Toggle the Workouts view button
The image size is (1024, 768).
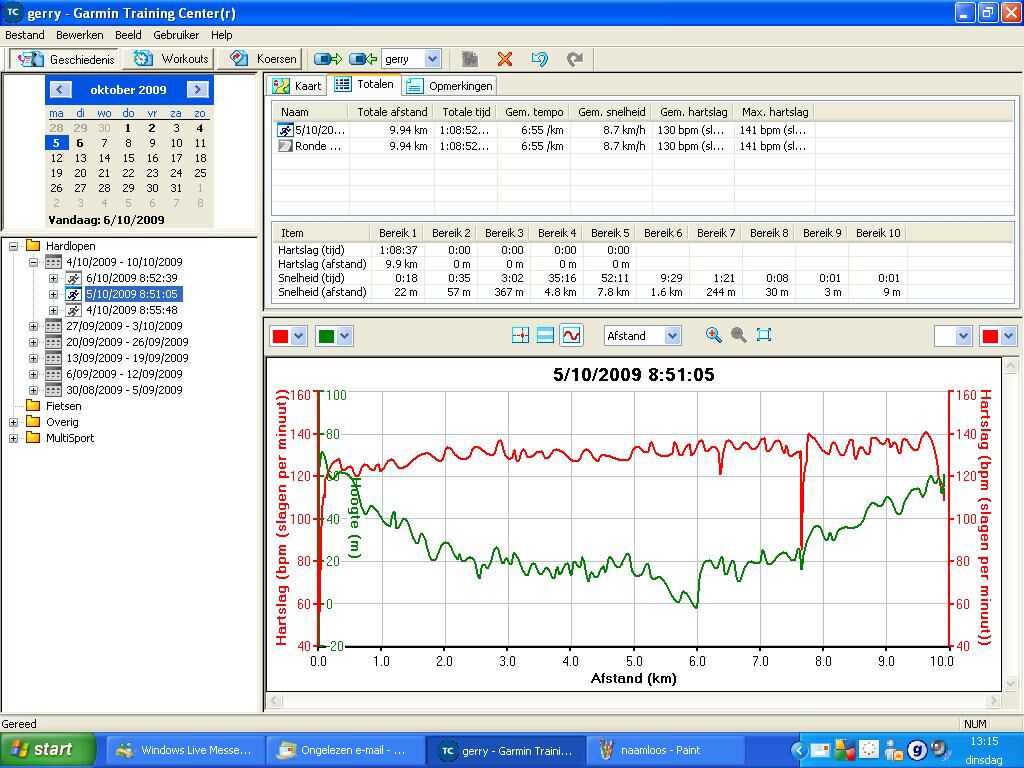(172, 59)
